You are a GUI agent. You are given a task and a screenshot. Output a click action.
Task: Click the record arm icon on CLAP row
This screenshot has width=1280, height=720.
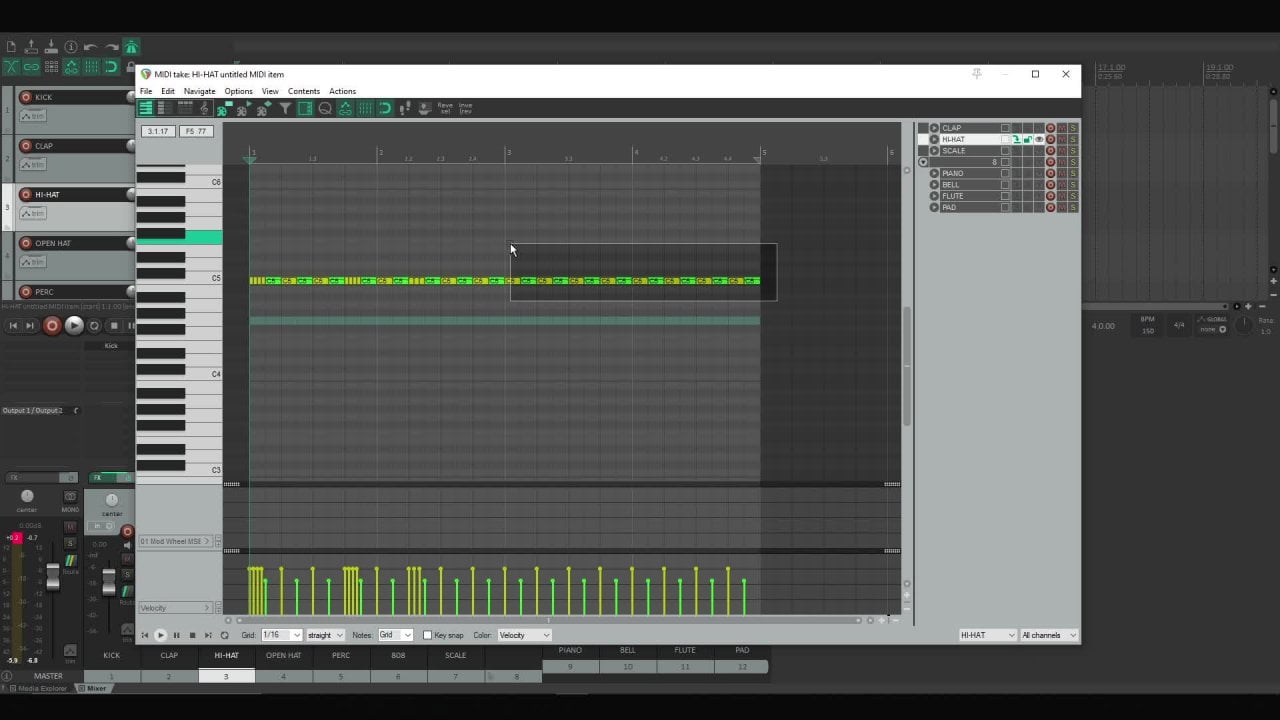pos(1050,128)
